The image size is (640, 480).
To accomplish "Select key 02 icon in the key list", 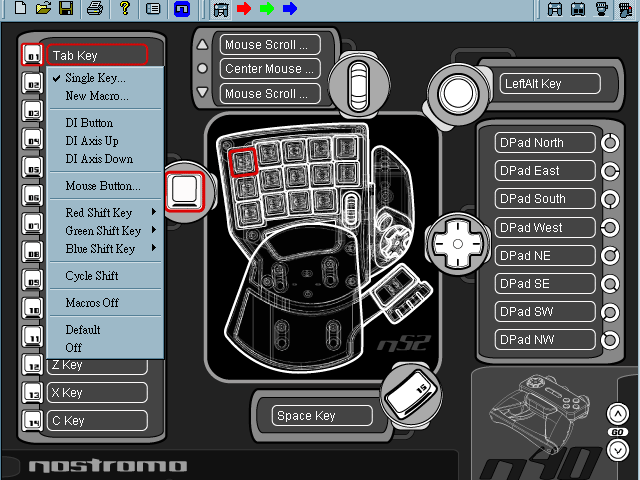I will pos(32,83).
